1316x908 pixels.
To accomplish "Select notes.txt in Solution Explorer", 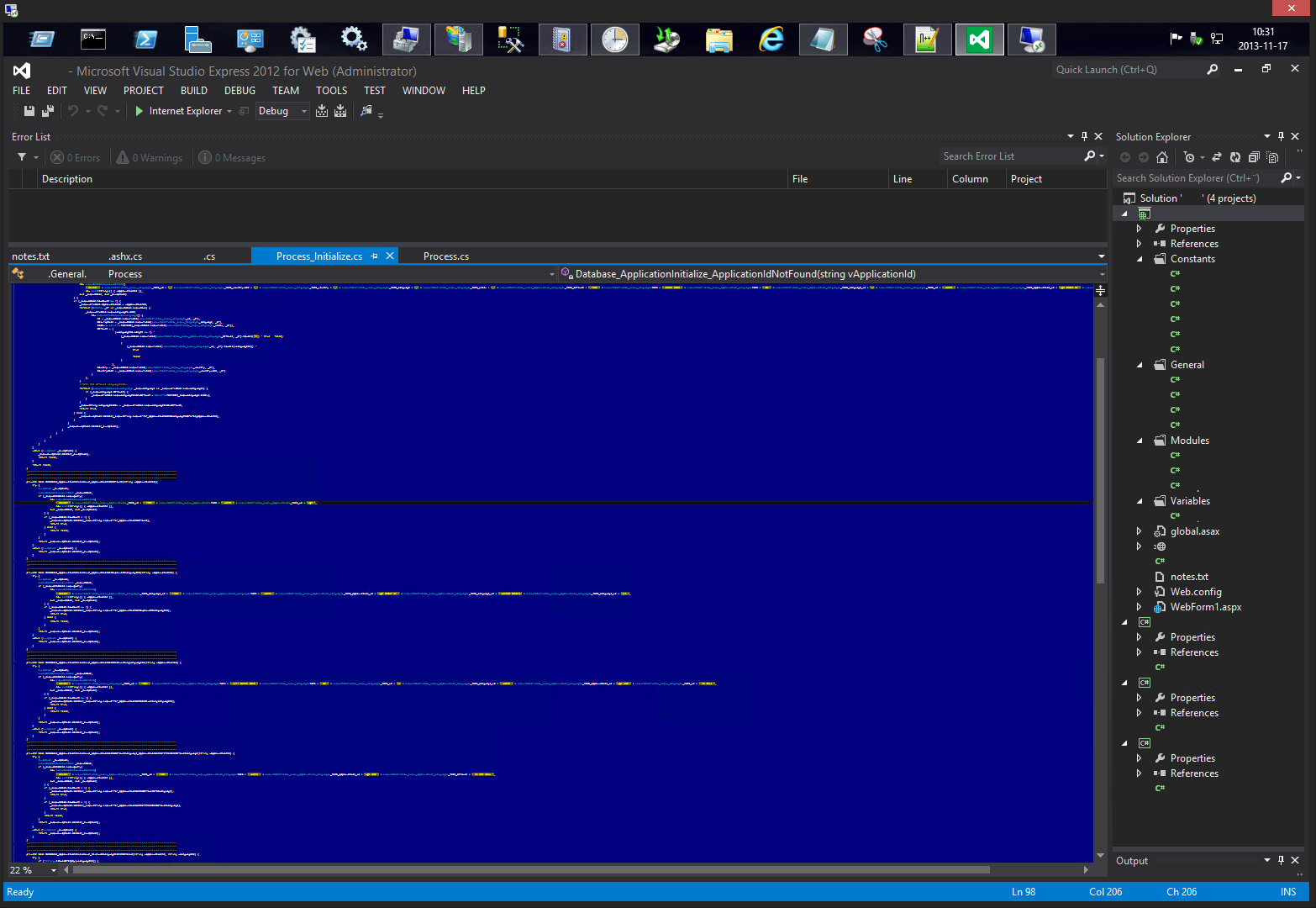I will 1188,577.
